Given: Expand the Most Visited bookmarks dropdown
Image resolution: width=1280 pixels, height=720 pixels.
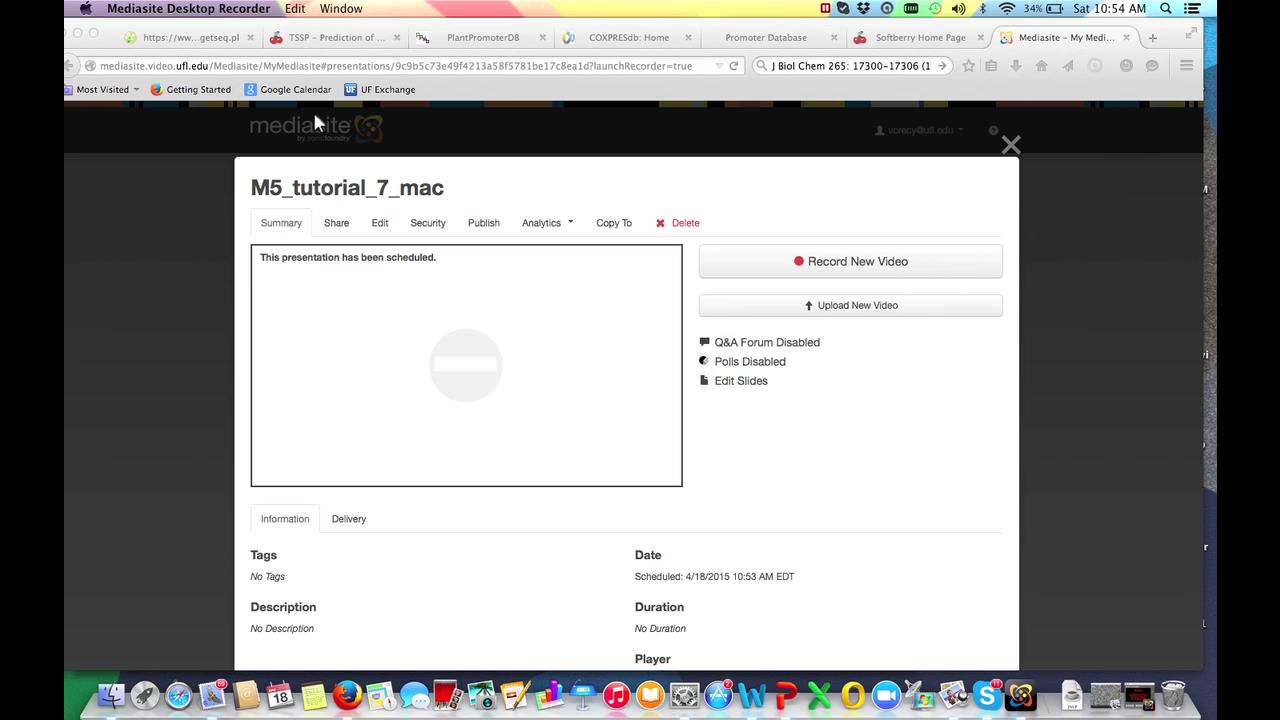Looking at the screenshot, I should (x=108, y=89).
